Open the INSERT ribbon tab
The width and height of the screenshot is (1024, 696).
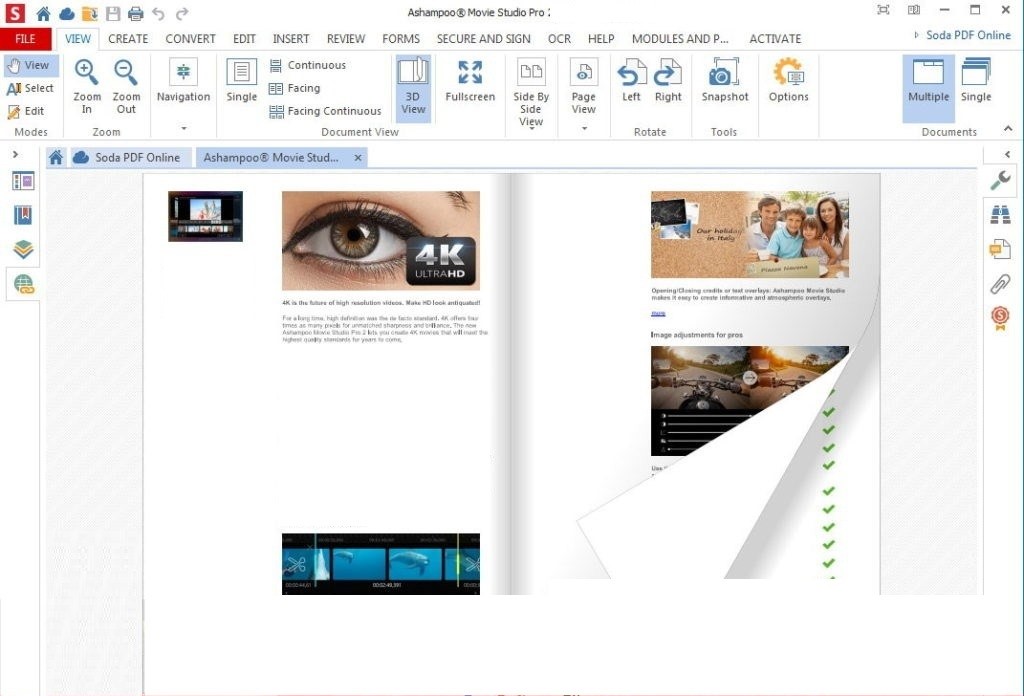(x=291, y=39)
